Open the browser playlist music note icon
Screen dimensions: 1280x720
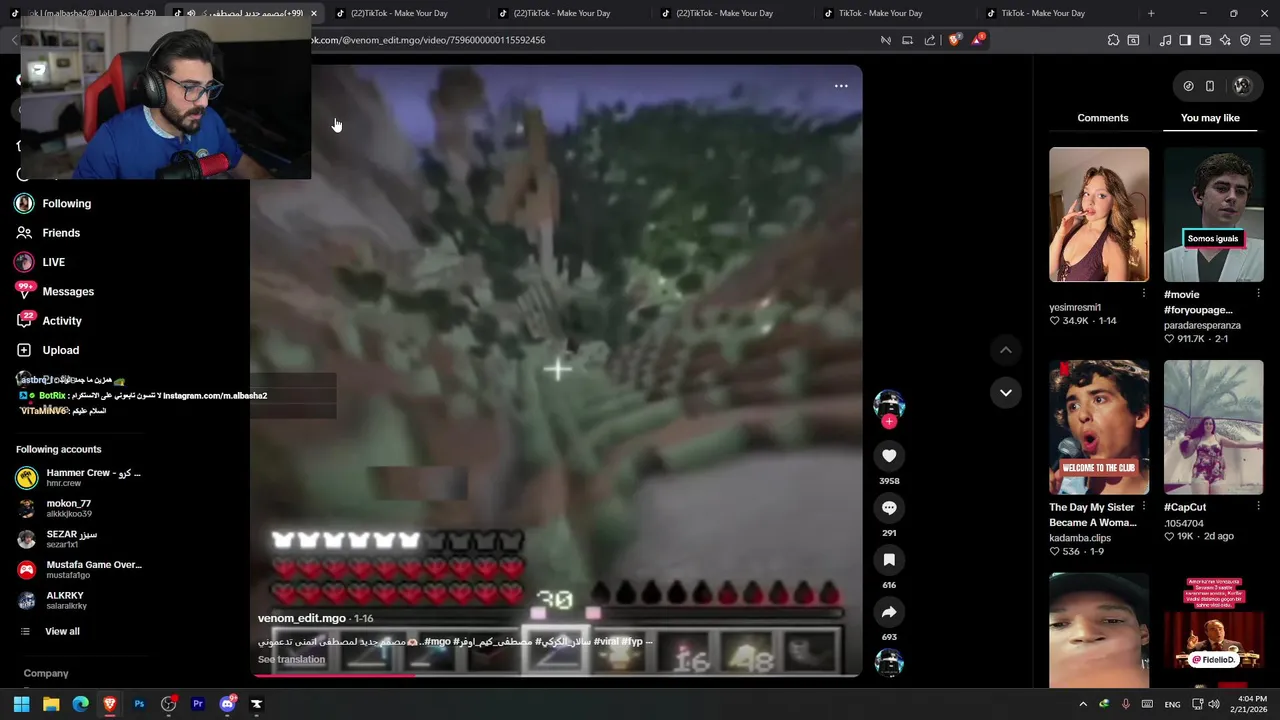coord(1165,40)
